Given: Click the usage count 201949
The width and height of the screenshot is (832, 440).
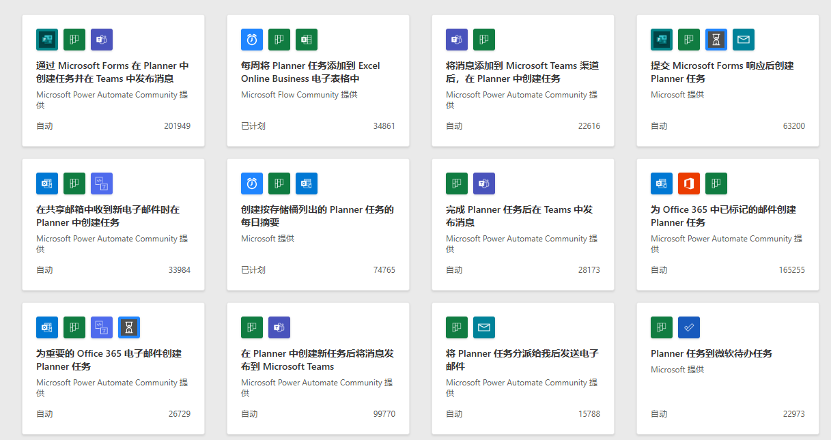Looking at the screenshot, I should (177, 126).
